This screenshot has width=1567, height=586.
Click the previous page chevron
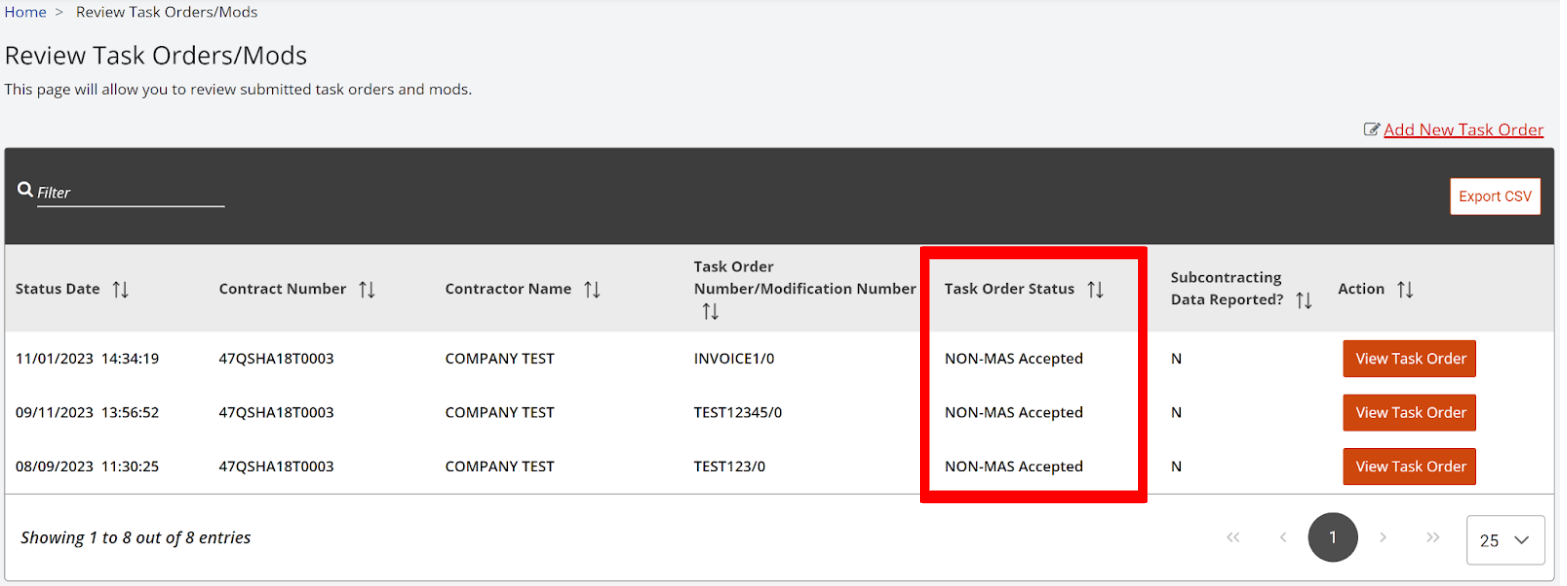(1283, 537)
